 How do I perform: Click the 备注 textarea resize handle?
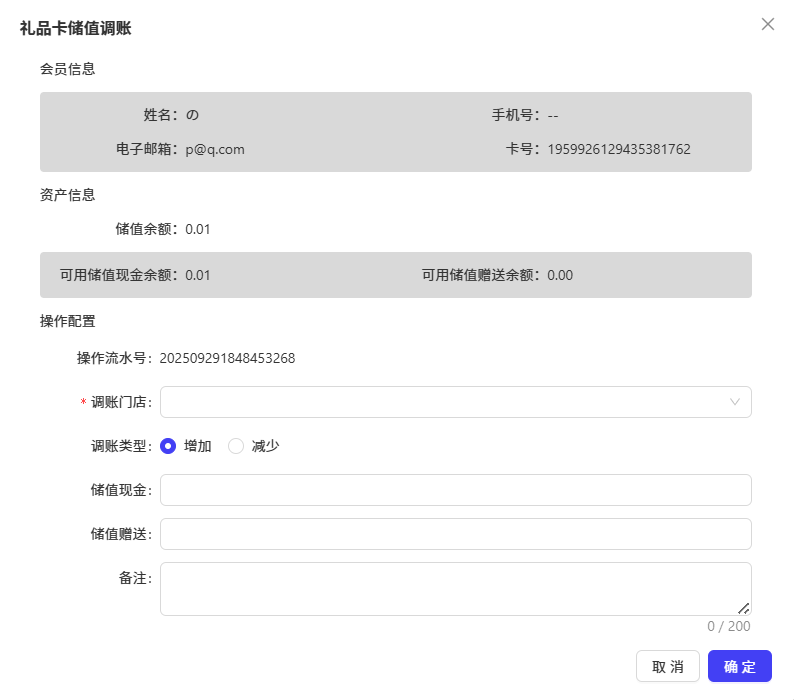[x=743, y=608]
